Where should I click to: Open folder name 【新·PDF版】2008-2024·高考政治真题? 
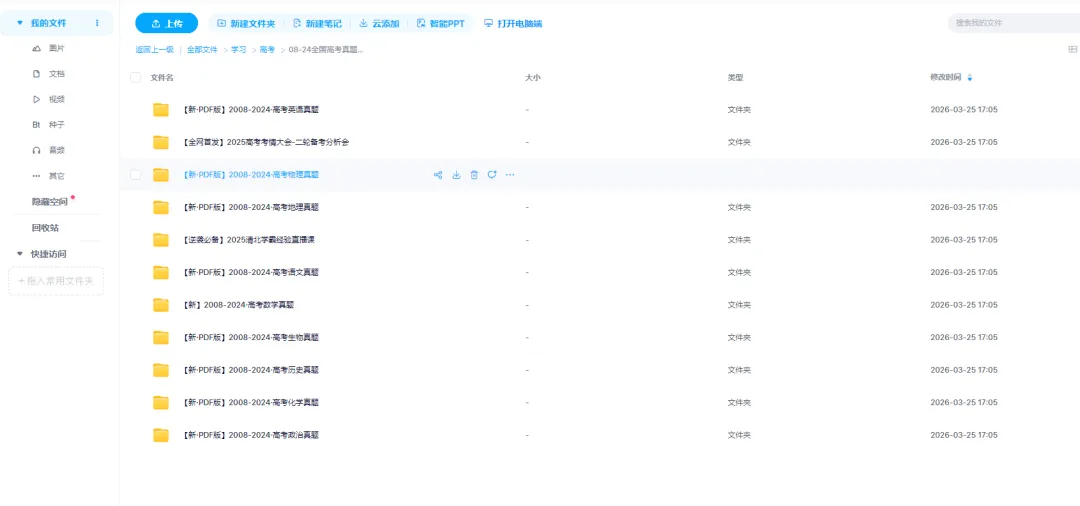pos(251,435)
